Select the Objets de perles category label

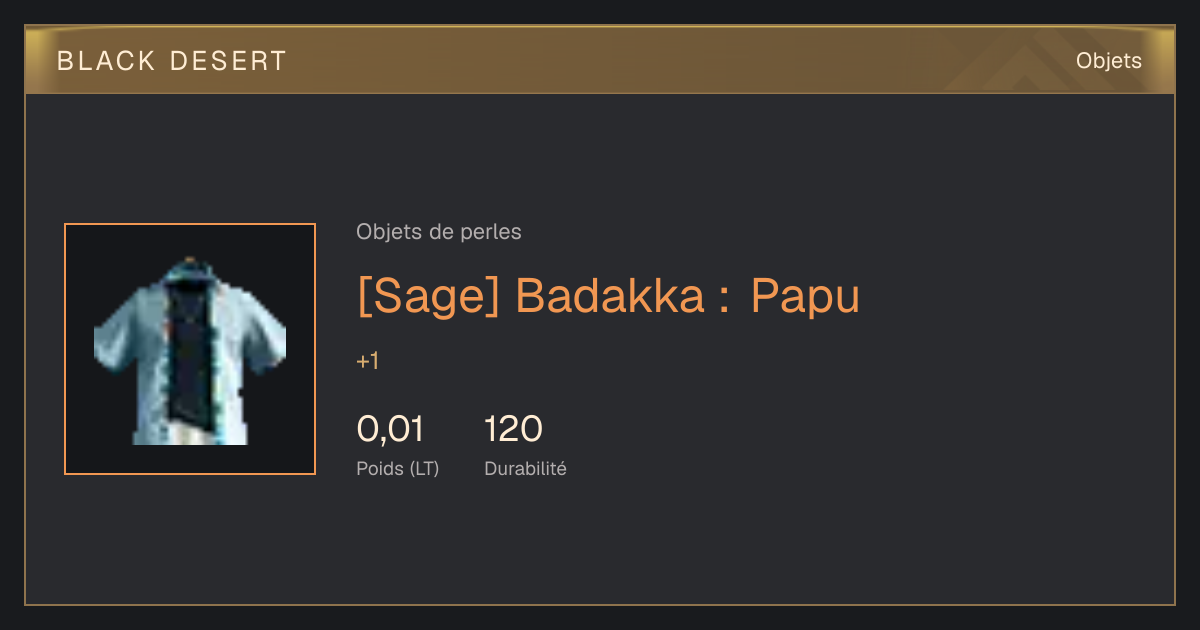438,232
